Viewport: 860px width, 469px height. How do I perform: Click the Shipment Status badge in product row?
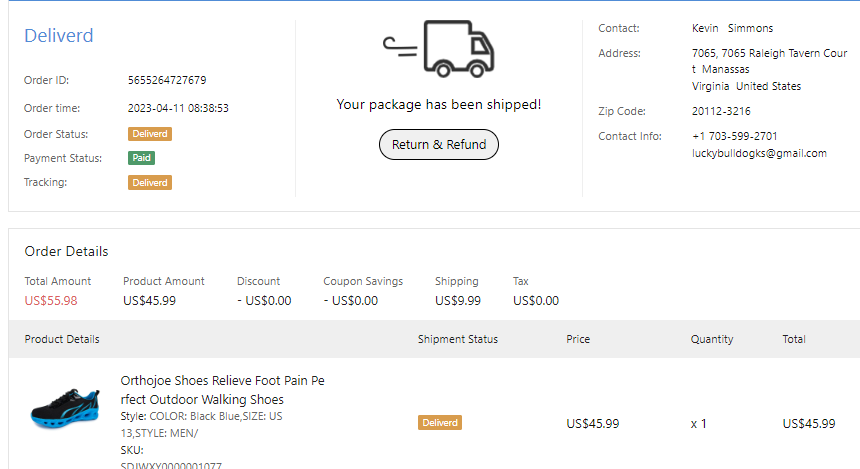(x=440, y=423)
